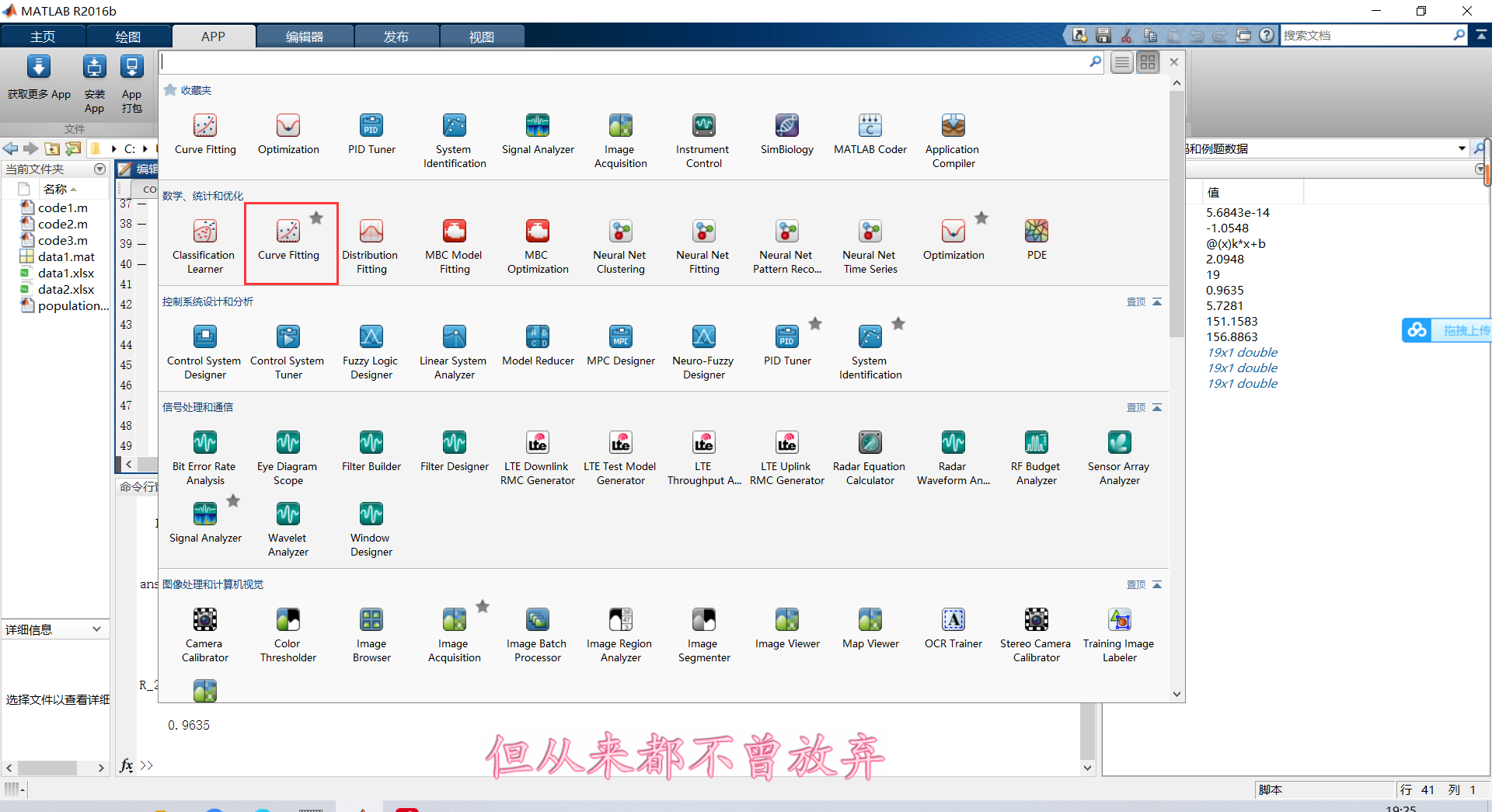Screen dimensions: 1492x812
Task: Switch to the 编辑器 tab
Action: [305, 36]
